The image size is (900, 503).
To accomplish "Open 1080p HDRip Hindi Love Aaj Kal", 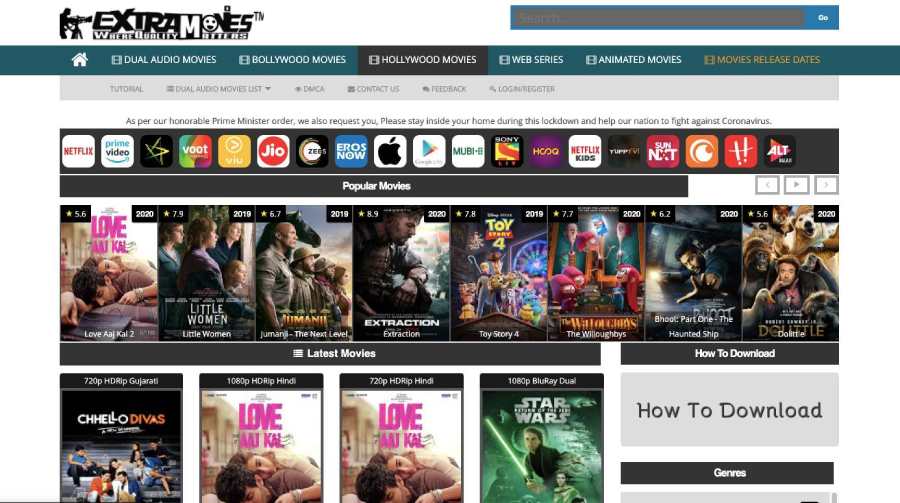I will pyautogui.click(x=261, y=439).
